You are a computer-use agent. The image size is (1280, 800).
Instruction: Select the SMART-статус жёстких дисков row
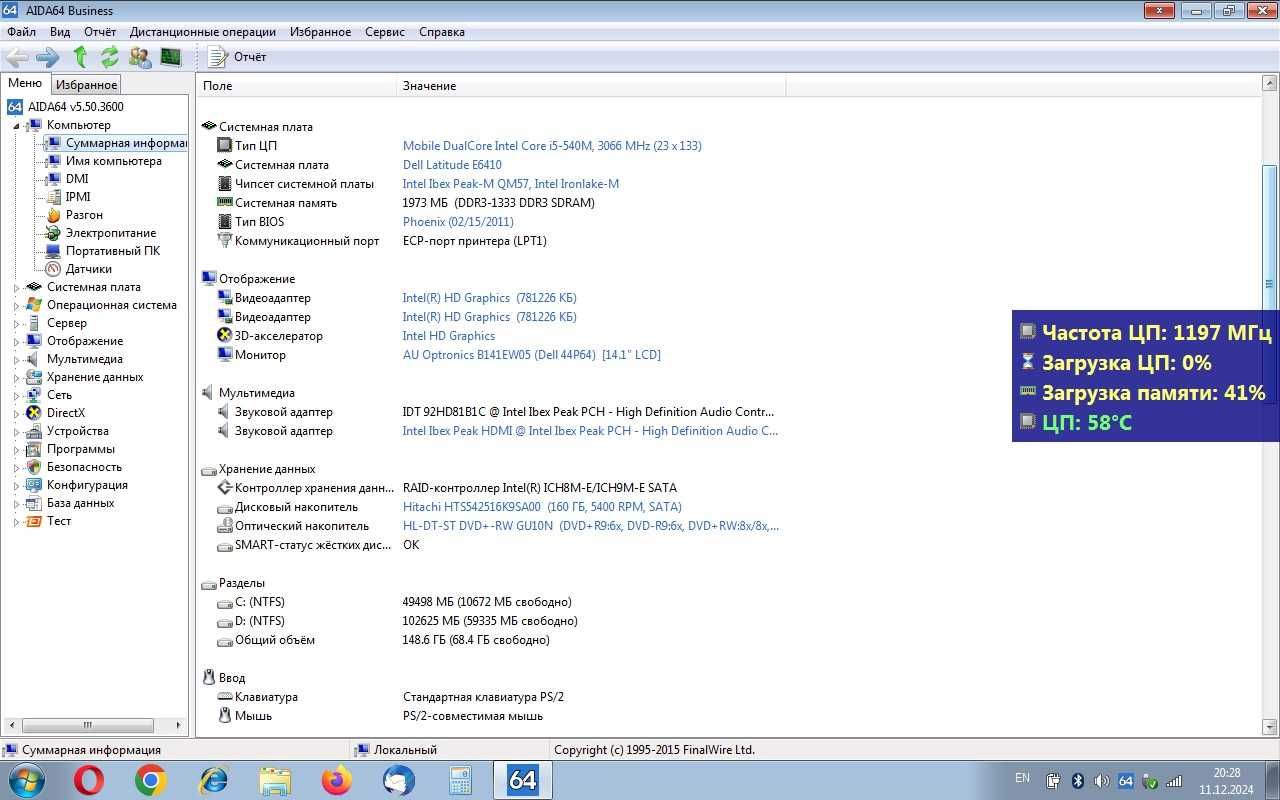click(490, 545)
